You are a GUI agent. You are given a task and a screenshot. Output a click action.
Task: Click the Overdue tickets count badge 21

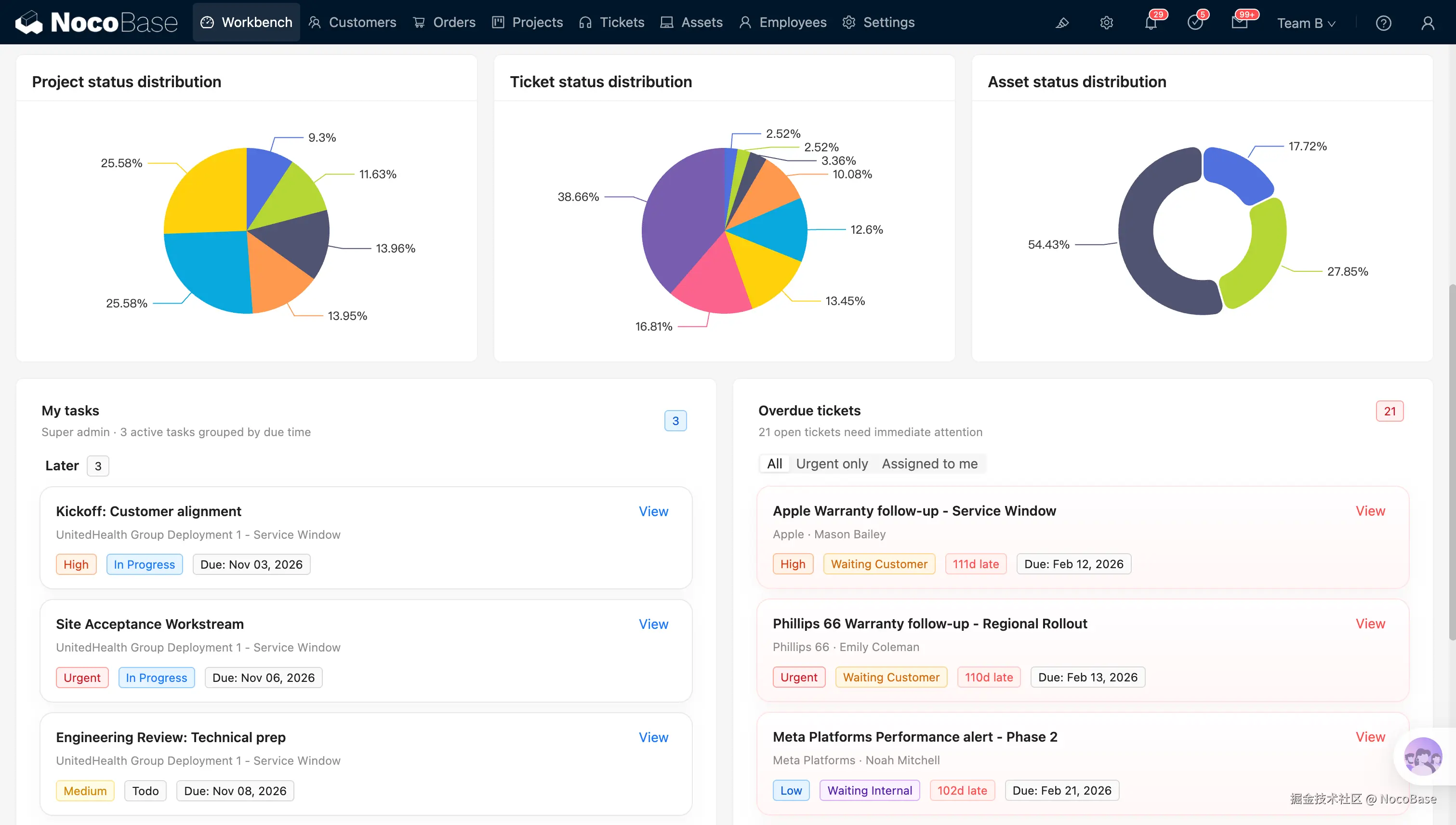[x=1389, y=412]
